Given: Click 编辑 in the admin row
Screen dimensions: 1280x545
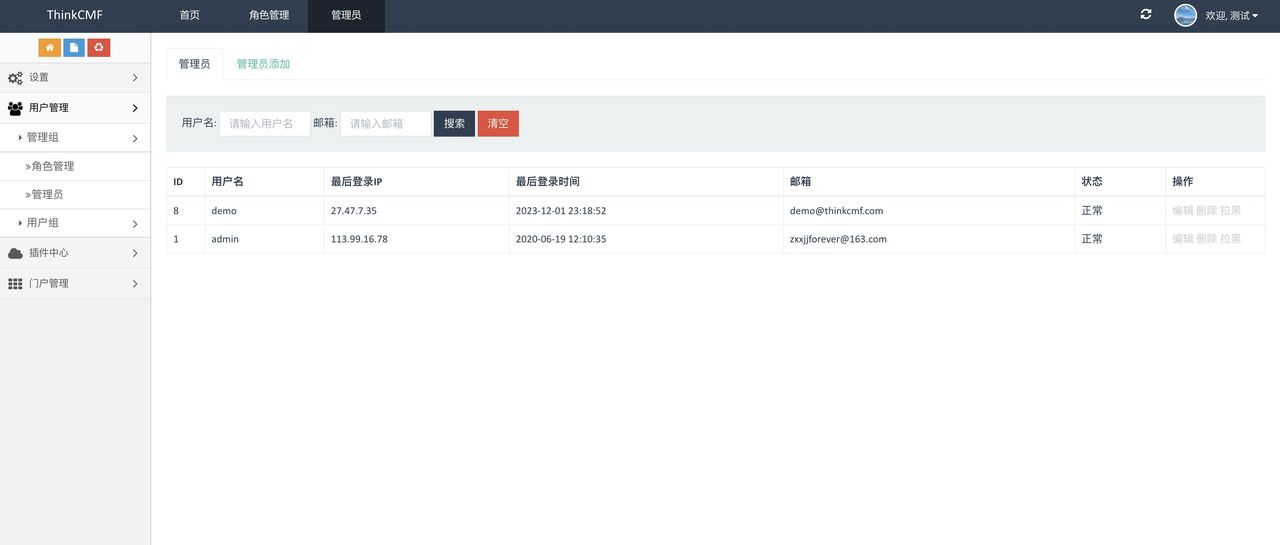Looking at the screenshot, I should (1183, 239).
